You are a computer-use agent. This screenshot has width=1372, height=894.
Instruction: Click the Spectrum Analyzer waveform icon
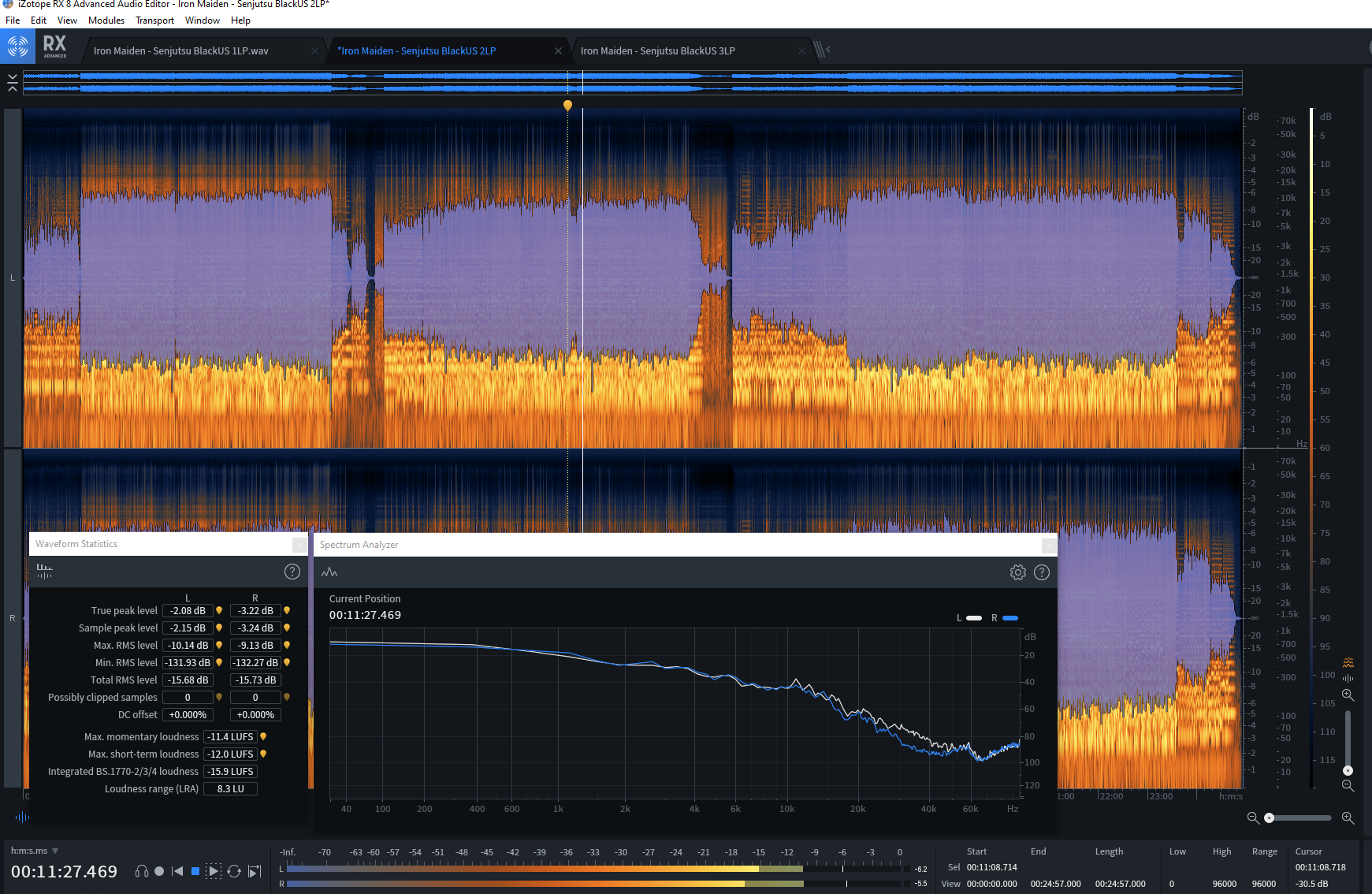click(329, 572)
